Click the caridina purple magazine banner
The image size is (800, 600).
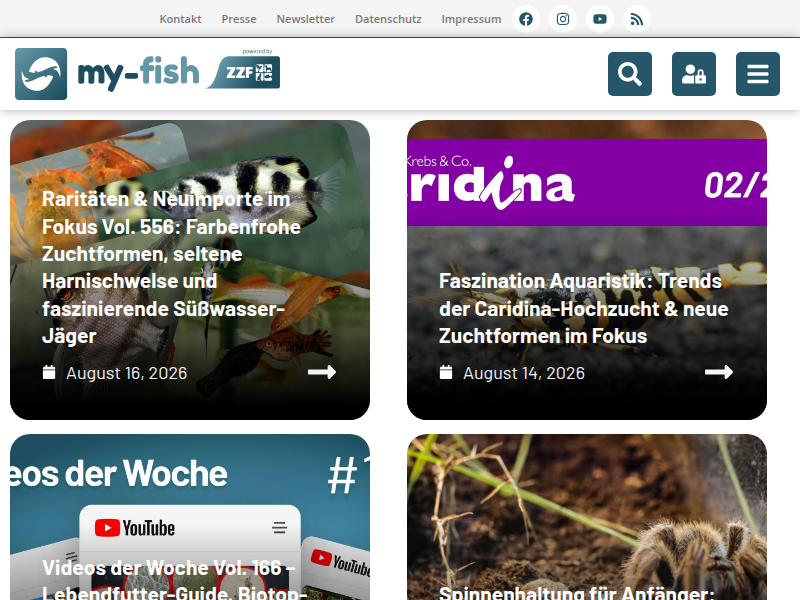pos(587,182)
